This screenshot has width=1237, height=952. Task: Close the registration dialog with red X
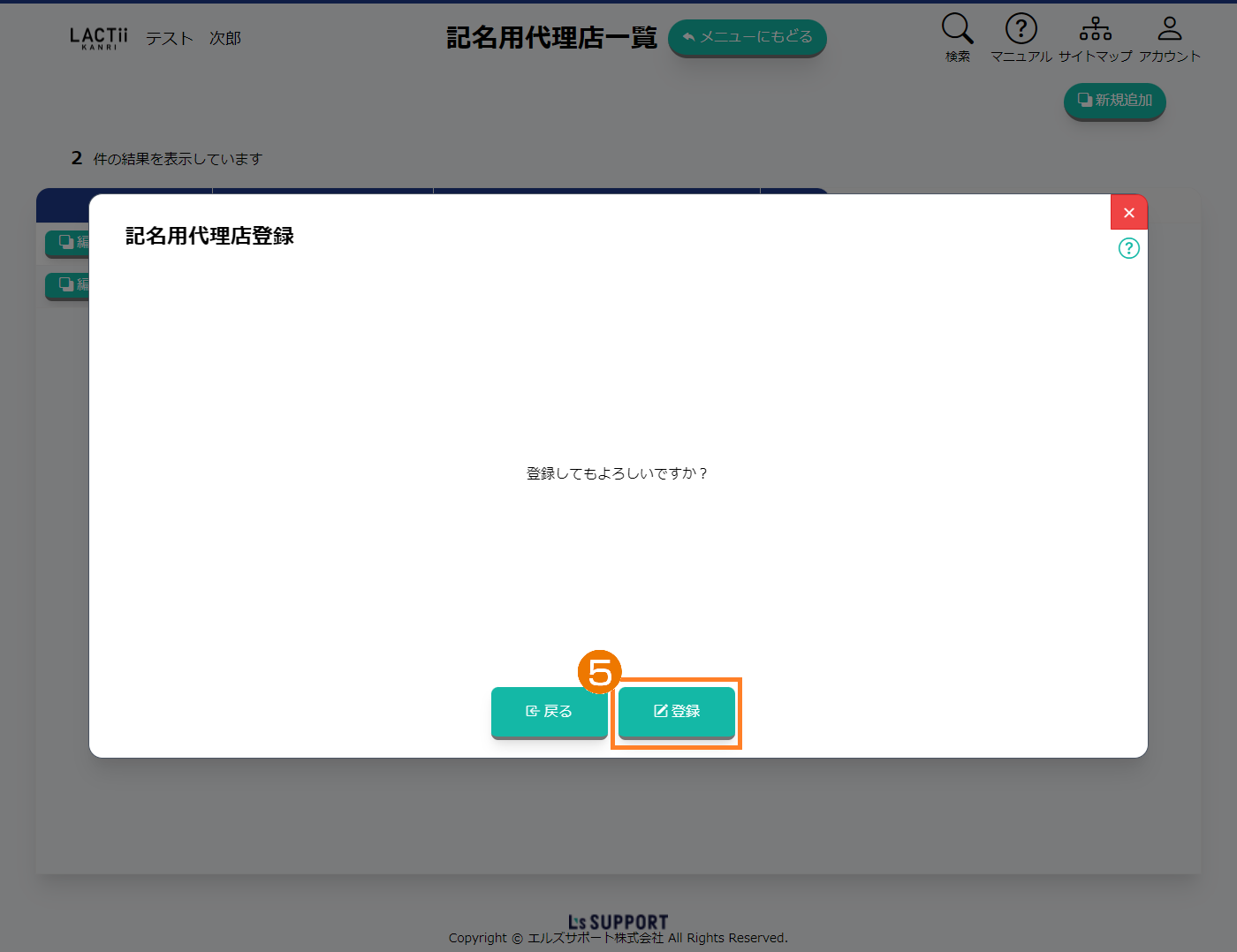(x=1128, y=213)
